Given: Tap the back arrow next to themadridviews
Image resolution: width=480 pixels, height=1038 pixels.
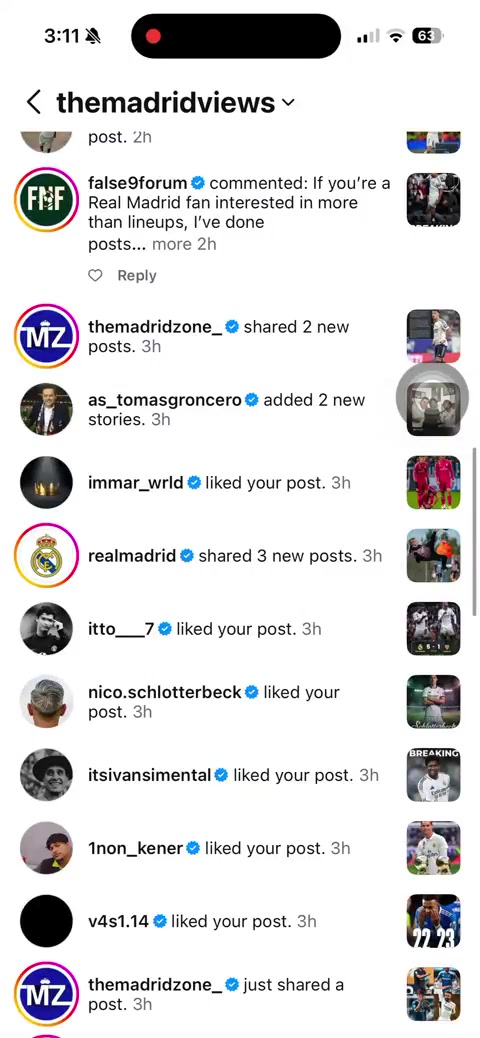Looking at the screenshot, I should click(x=34, y=103).
